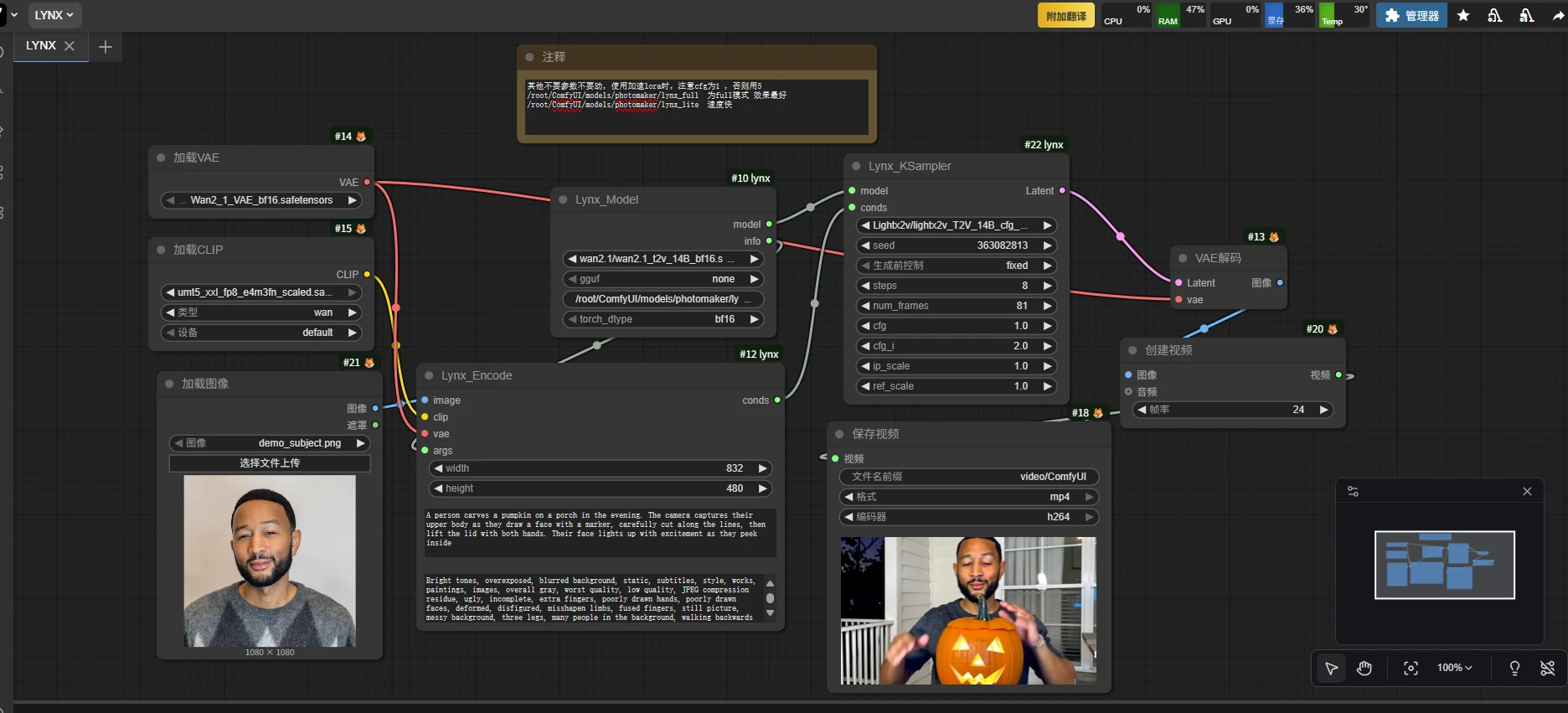This screenshot has height=713, width=1568.
Task: Increase cfg_i using its right arrow
Action: click(1047, 346)
